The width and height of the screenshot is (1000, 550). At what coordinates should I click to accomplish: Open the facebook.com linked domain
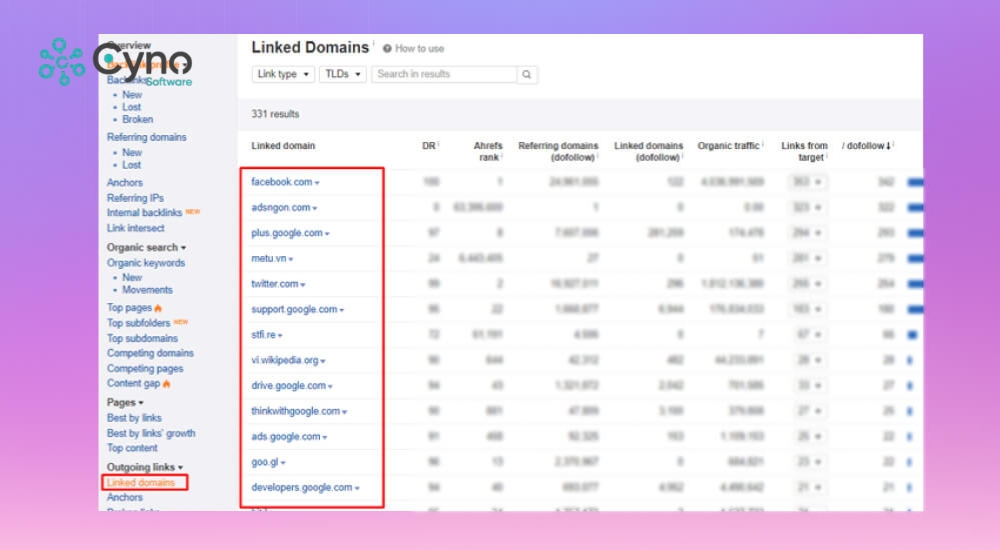[x=281, y=182]
